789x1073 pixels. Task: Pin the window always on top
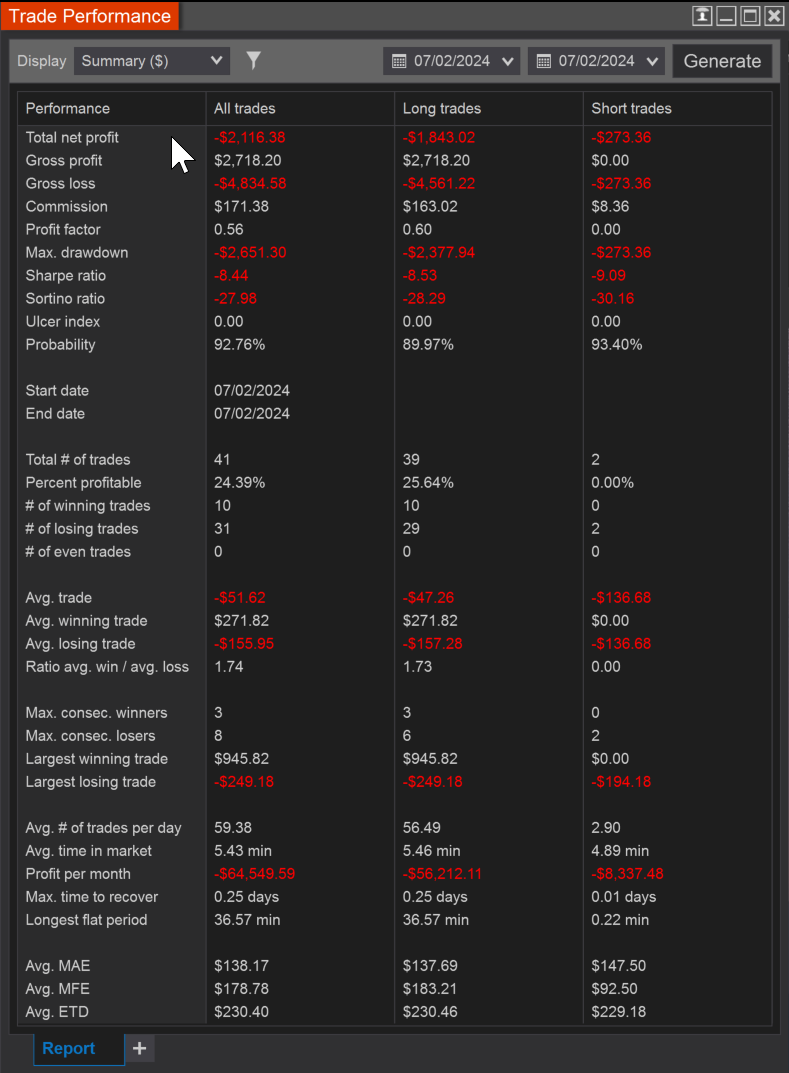pos(702,16)
